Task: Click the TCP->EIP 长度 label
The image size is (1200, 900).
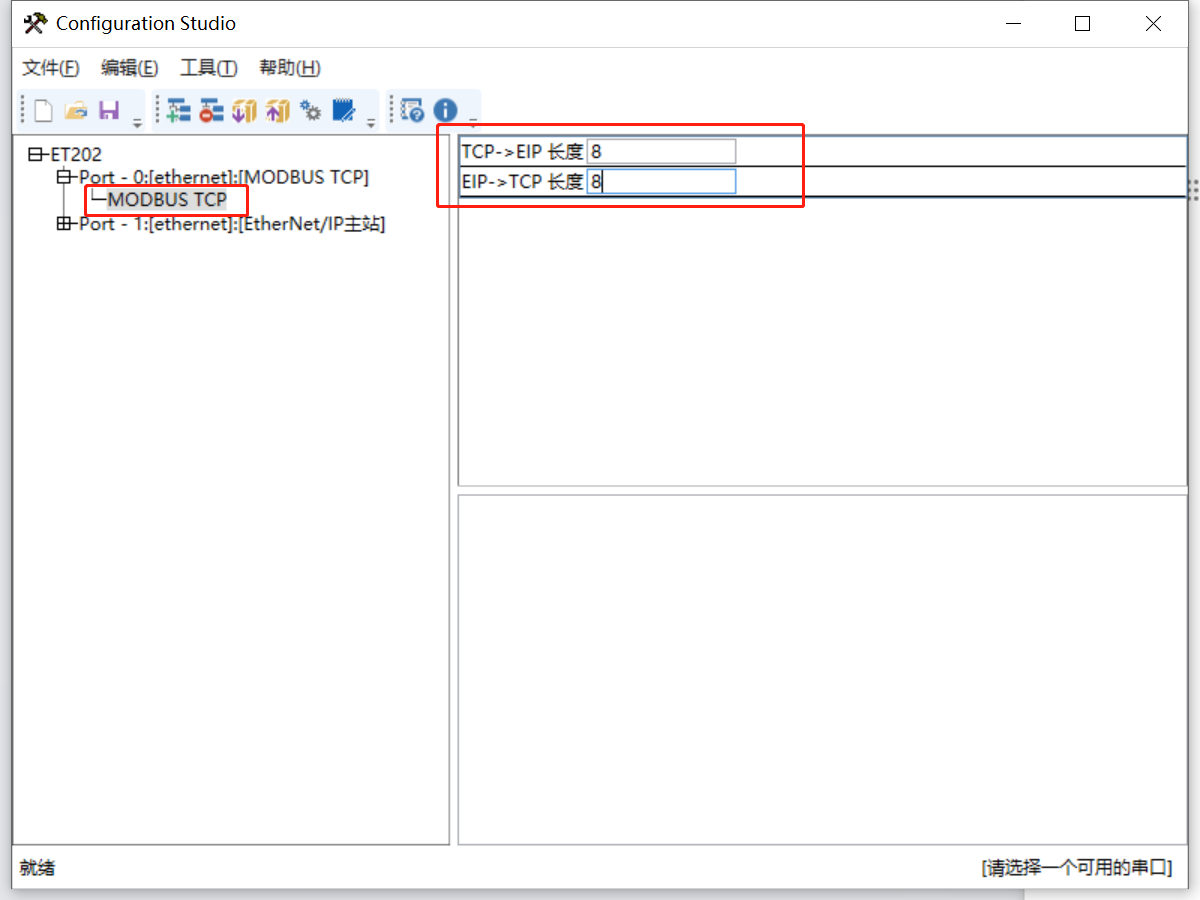Action: click(522, 152)
